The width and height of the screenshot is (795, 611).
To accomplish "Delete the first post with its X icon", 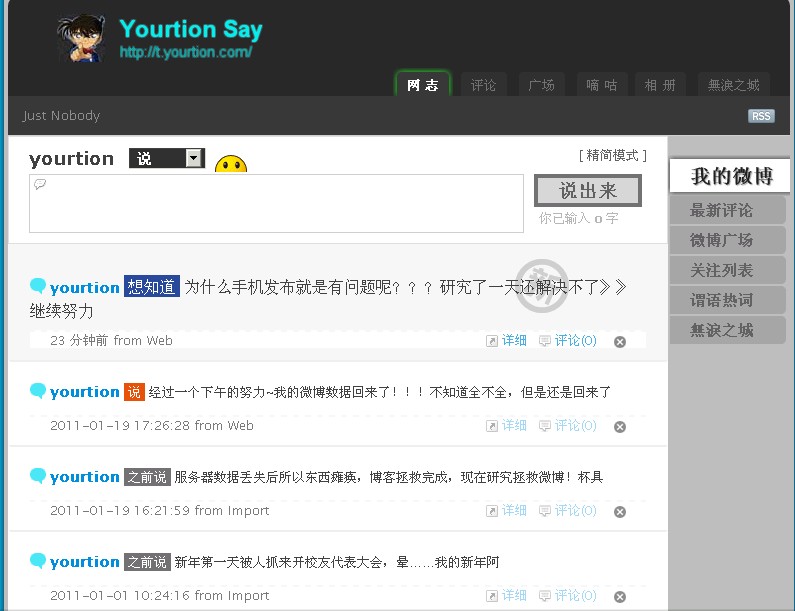I will click(620, 342).
